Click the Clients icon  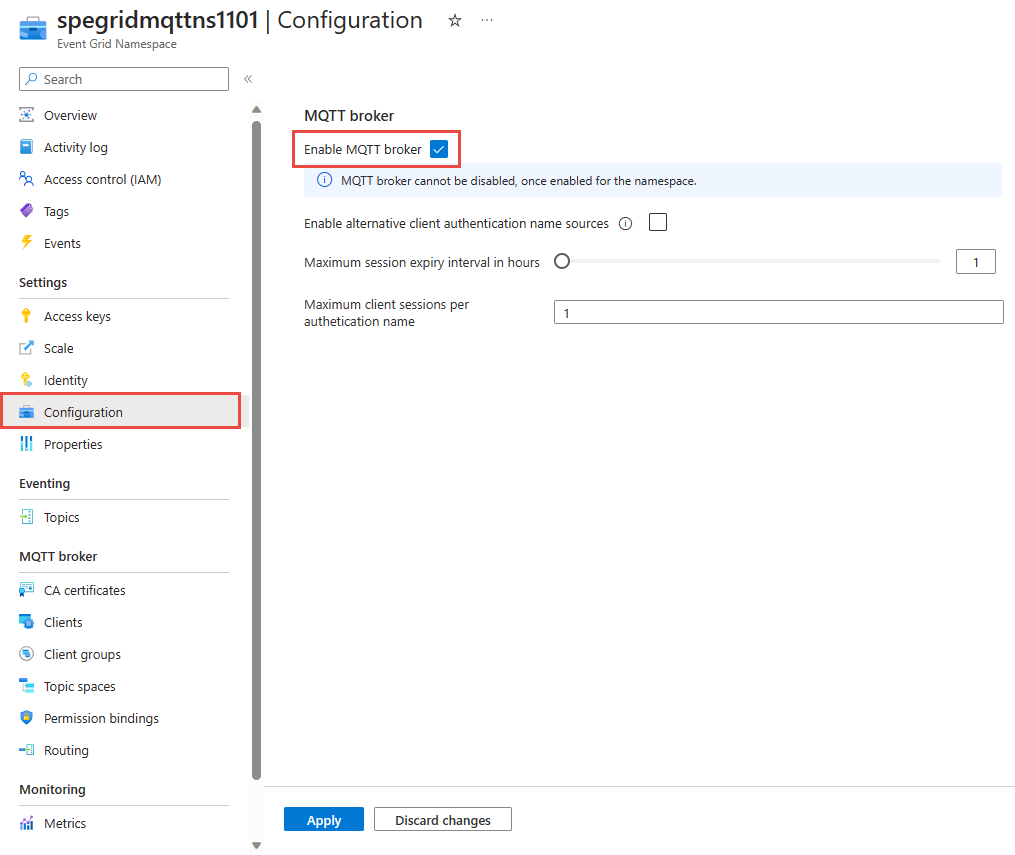pos(27,622)
